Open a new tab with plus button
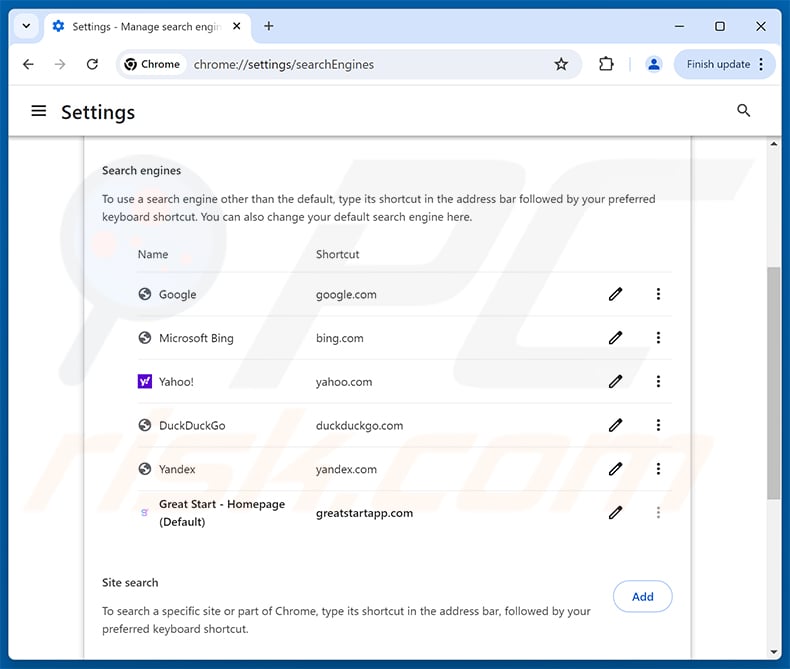 (269, 26)
